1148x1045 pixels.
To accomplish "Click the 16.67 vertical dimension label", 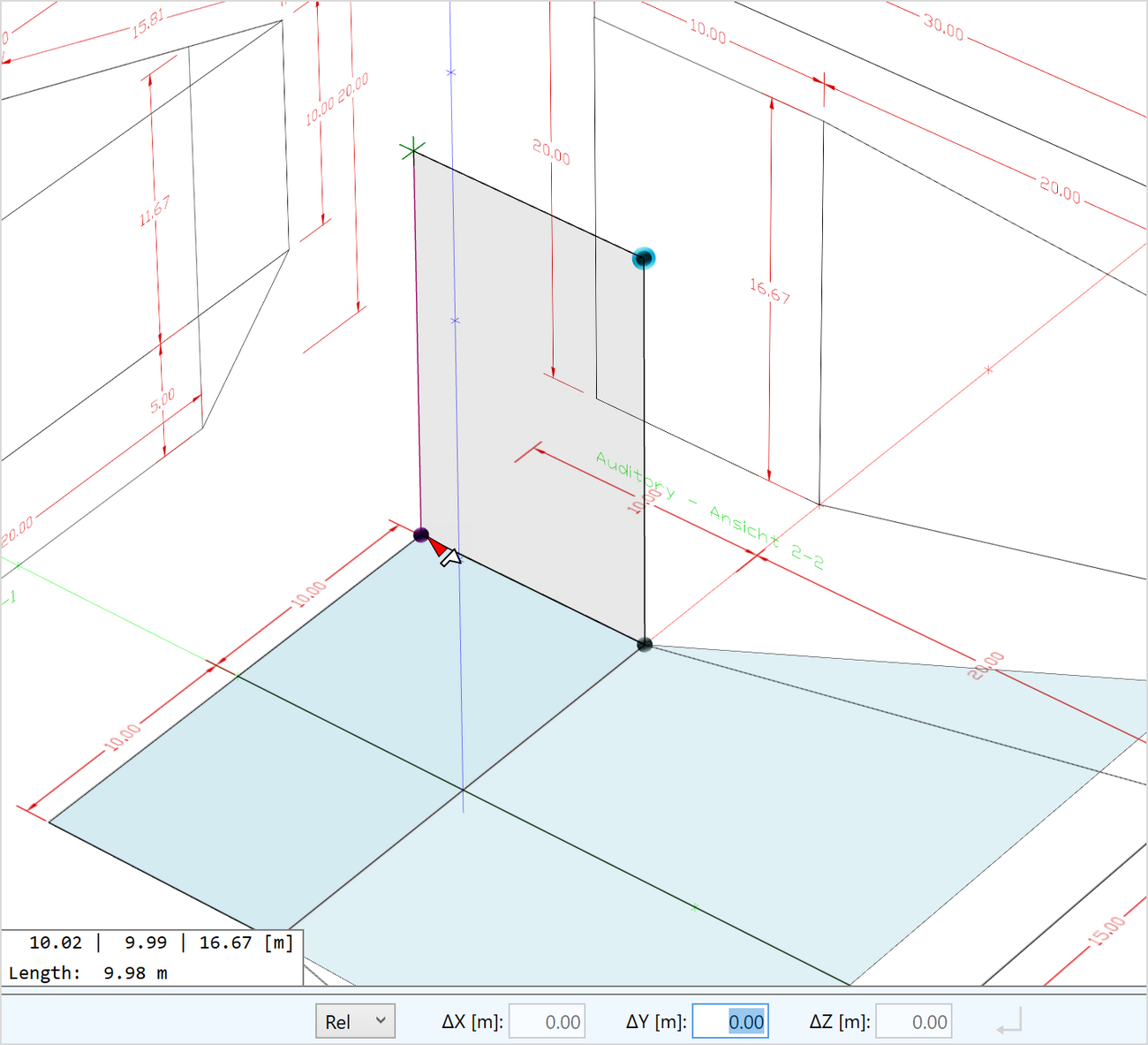I will (x=770, y=291).
